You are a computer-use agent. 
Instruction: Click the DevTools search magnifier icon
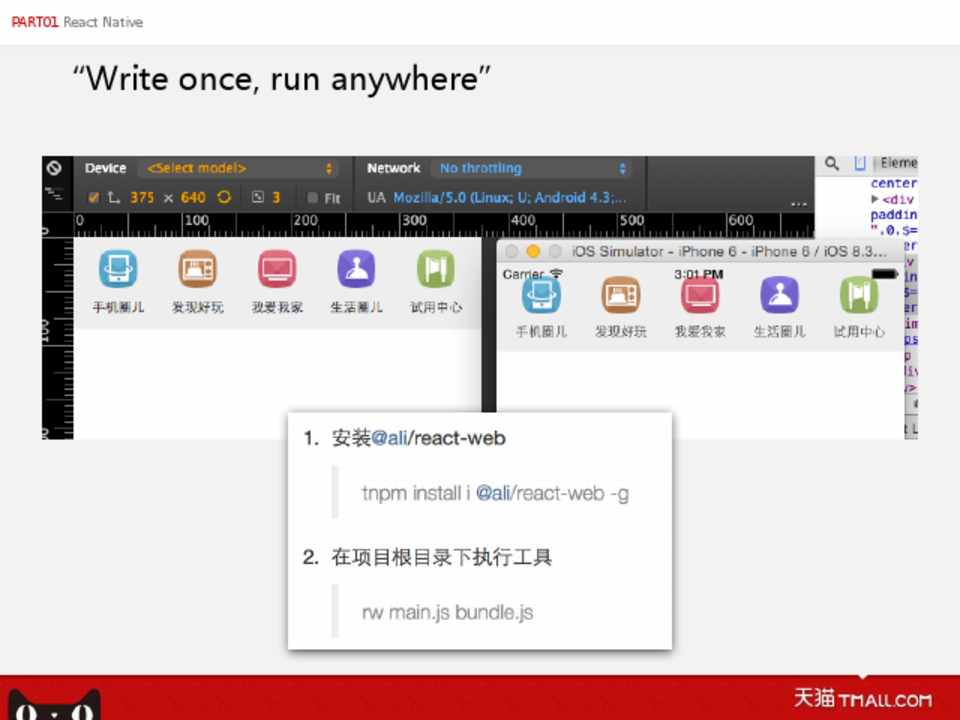click(x=832, y=164)
